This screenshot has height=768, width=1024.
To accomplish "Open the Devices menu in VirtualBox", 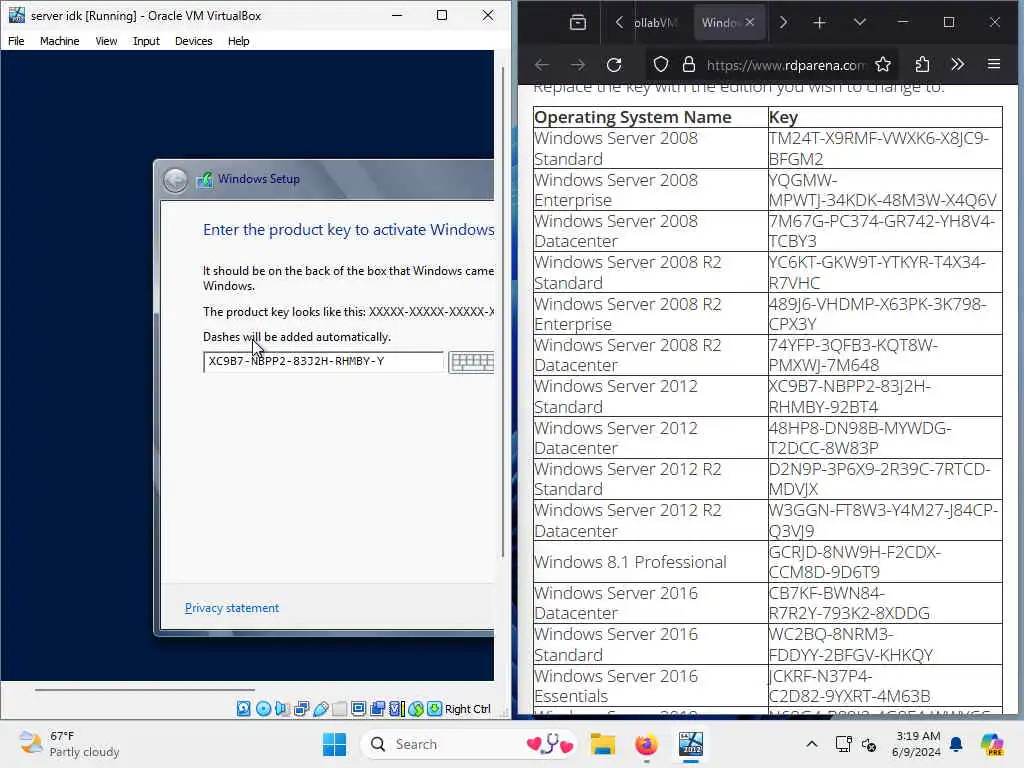I will [x=193, y=41].
